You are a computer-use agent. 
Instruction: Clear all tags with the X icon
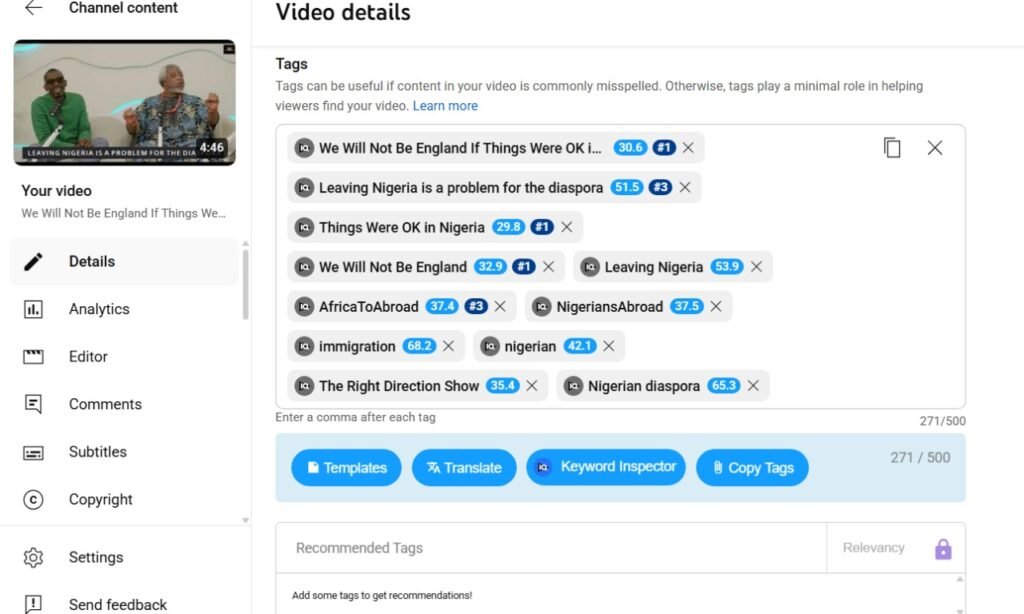934,148
